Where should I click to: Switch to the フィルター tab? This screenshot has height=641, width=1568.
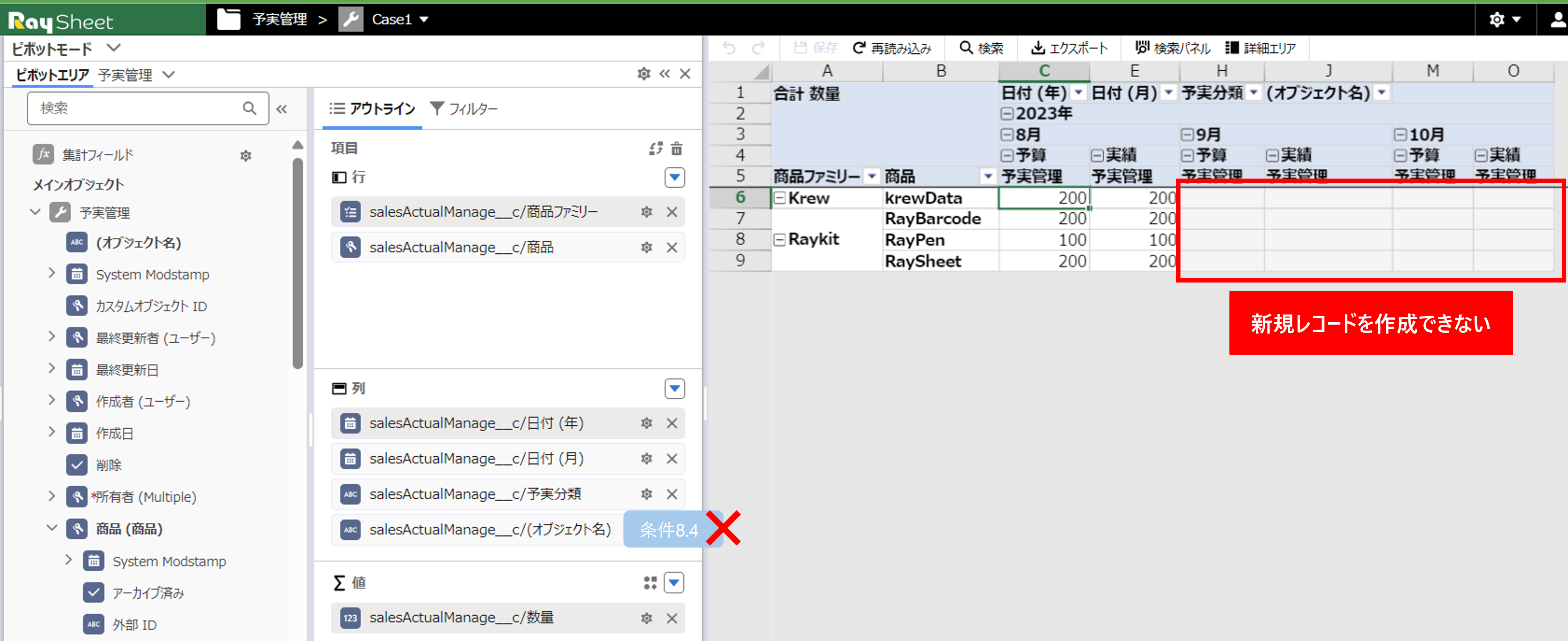point(464,109)
